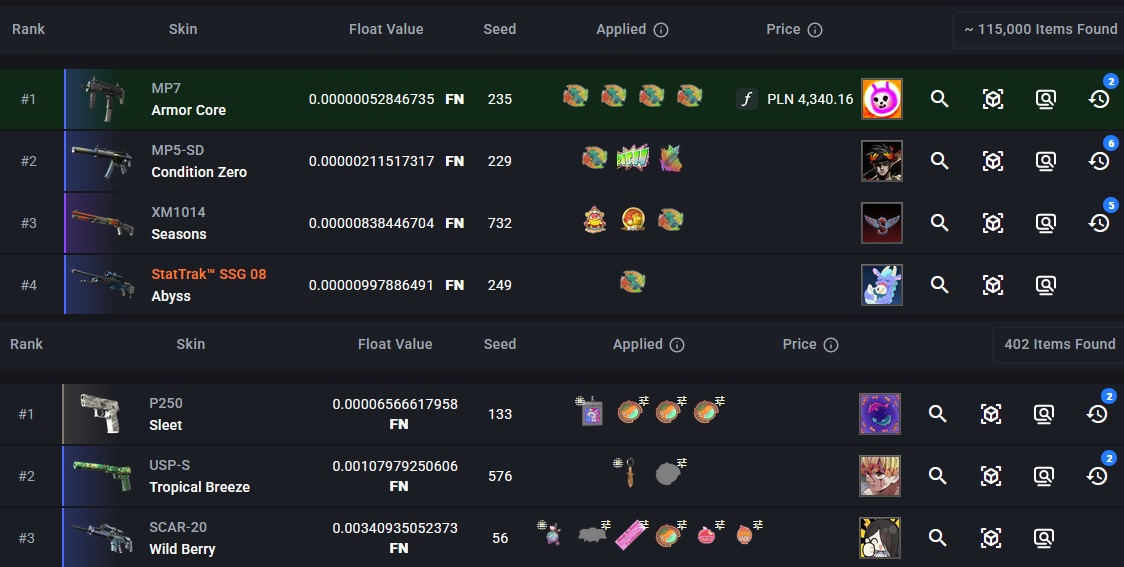
Task: Click the info icon next to top Applied header
Action: pos(661,29)
